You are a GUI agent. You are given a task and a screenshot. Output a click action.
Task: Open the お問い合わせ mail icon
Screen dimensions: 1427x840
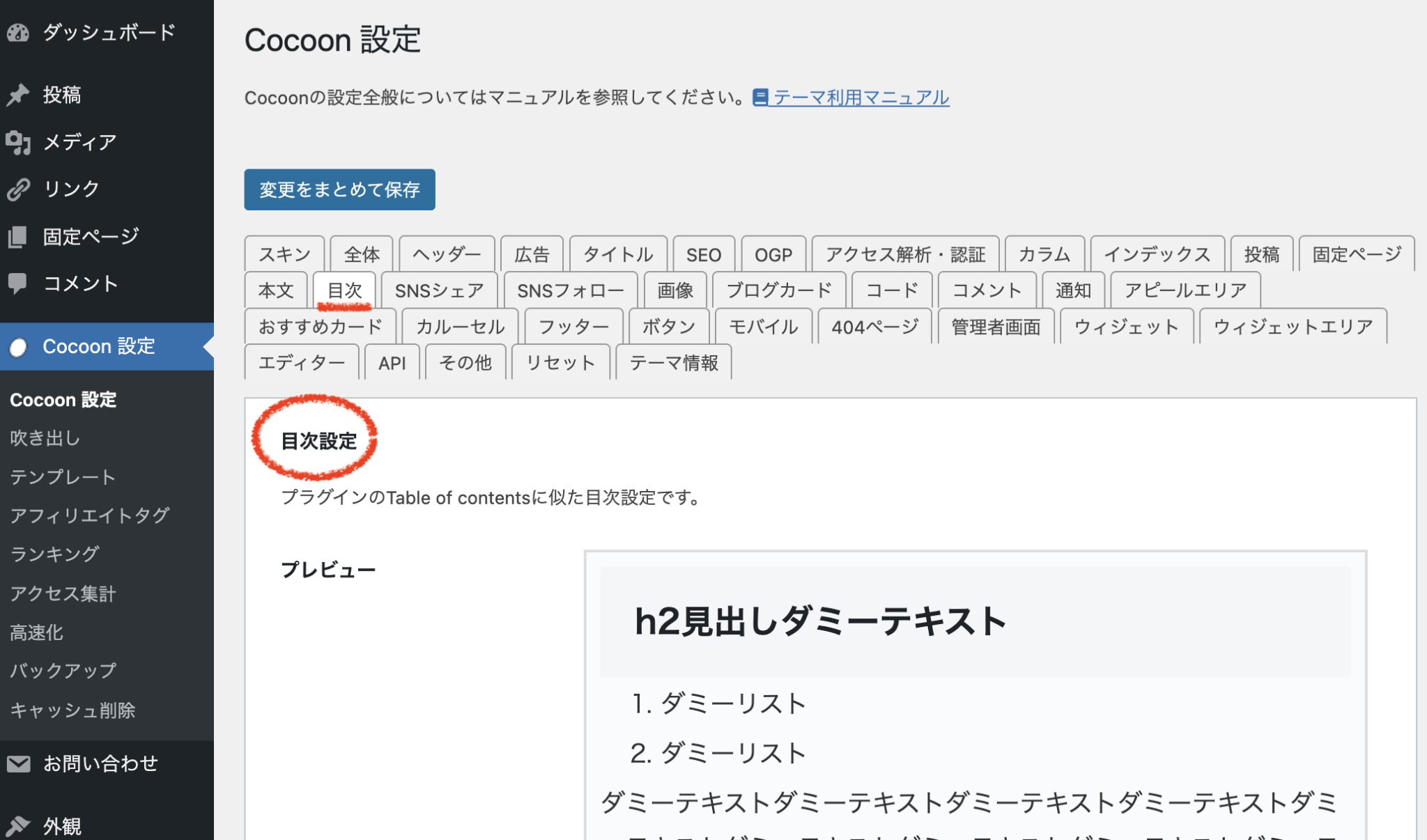coord(19,763)
